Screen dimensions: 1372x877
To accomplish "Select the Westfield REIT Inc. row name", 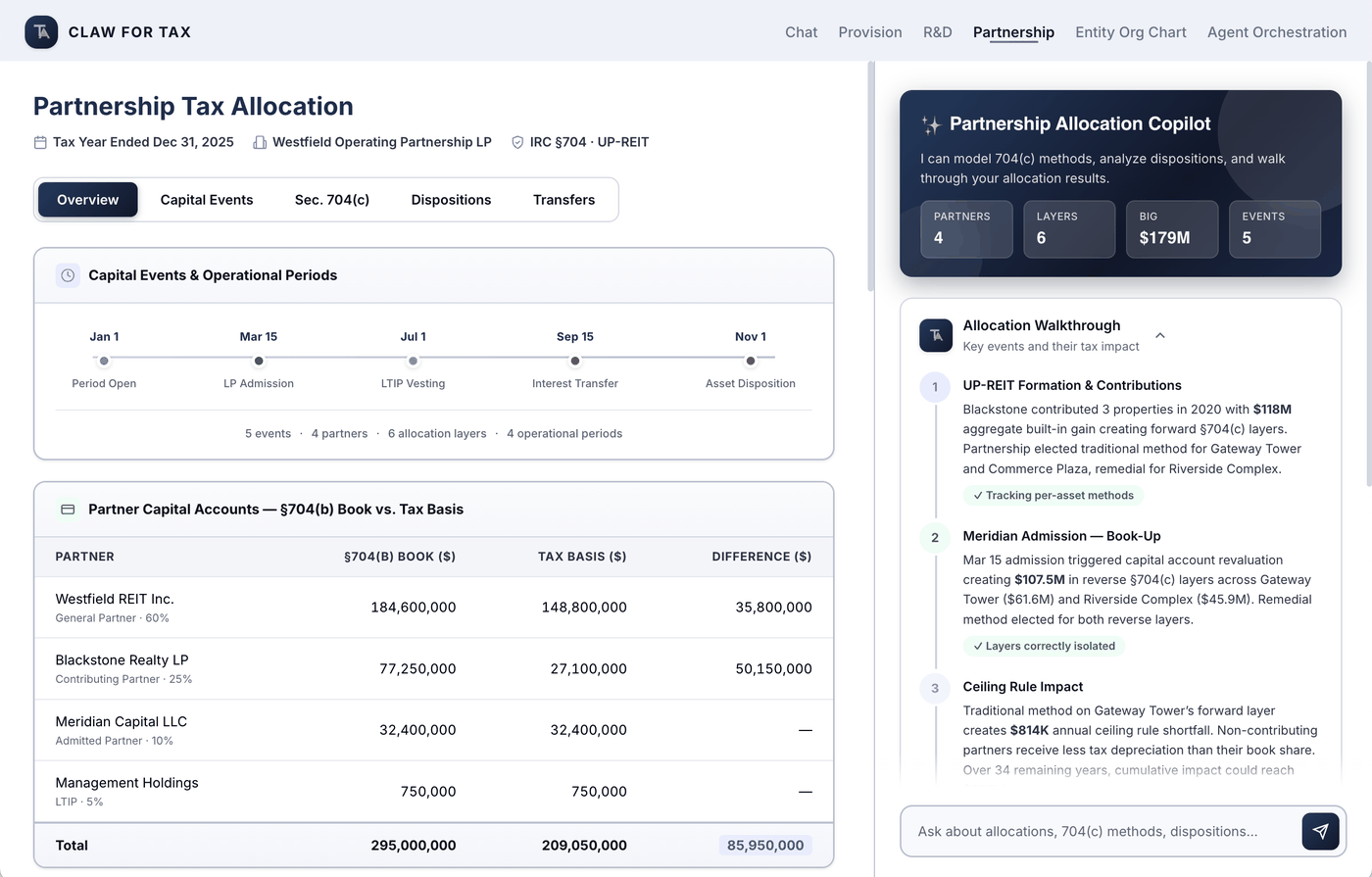I will (115, 599).
